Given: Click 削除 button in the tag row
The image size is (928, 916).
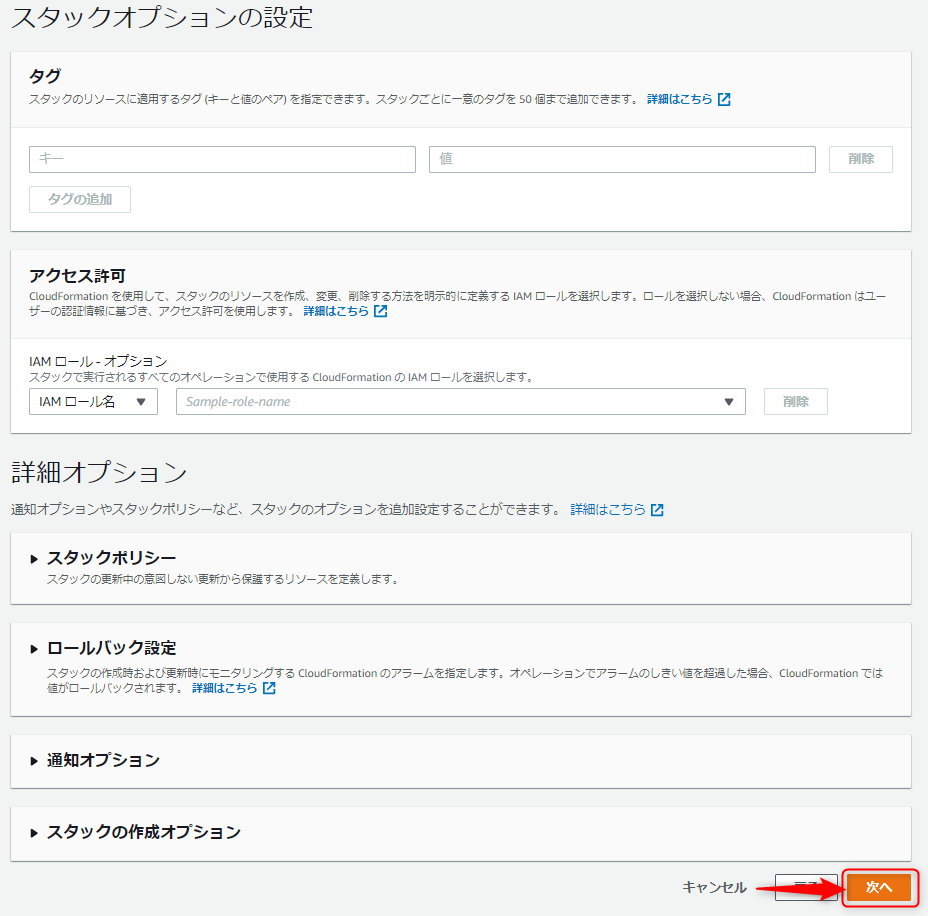Looking at the screenshot, I should pyautogui.click(x=861, y=159).
